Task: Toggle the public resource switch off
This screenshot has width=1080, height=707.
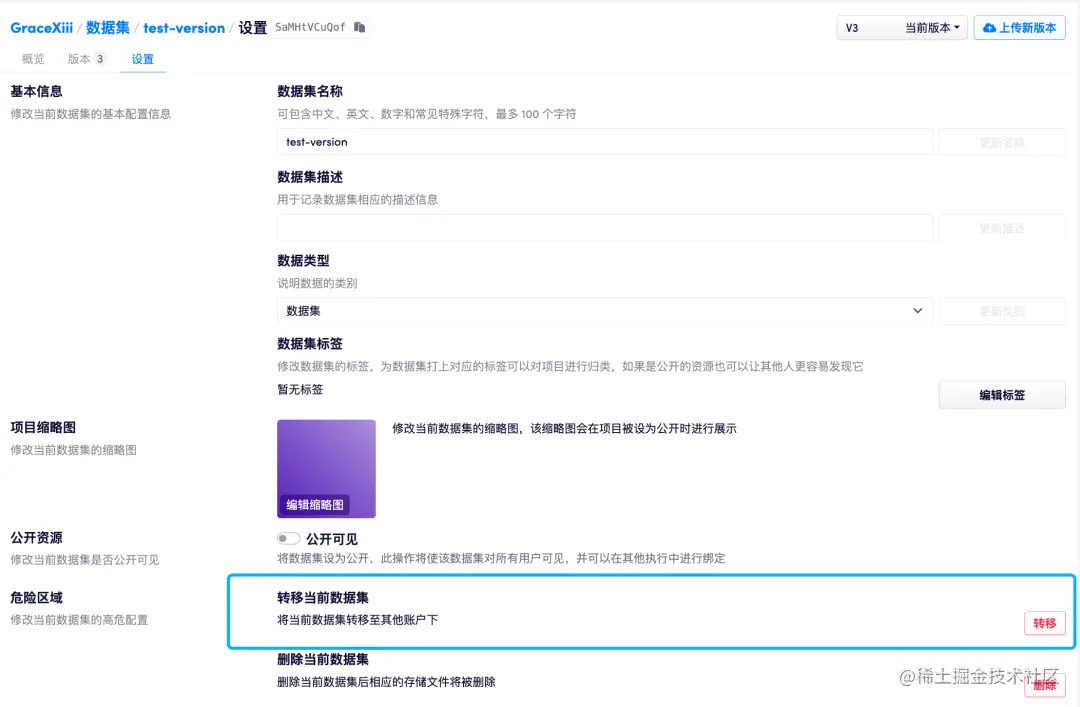Action: click(x=288, y=538)
